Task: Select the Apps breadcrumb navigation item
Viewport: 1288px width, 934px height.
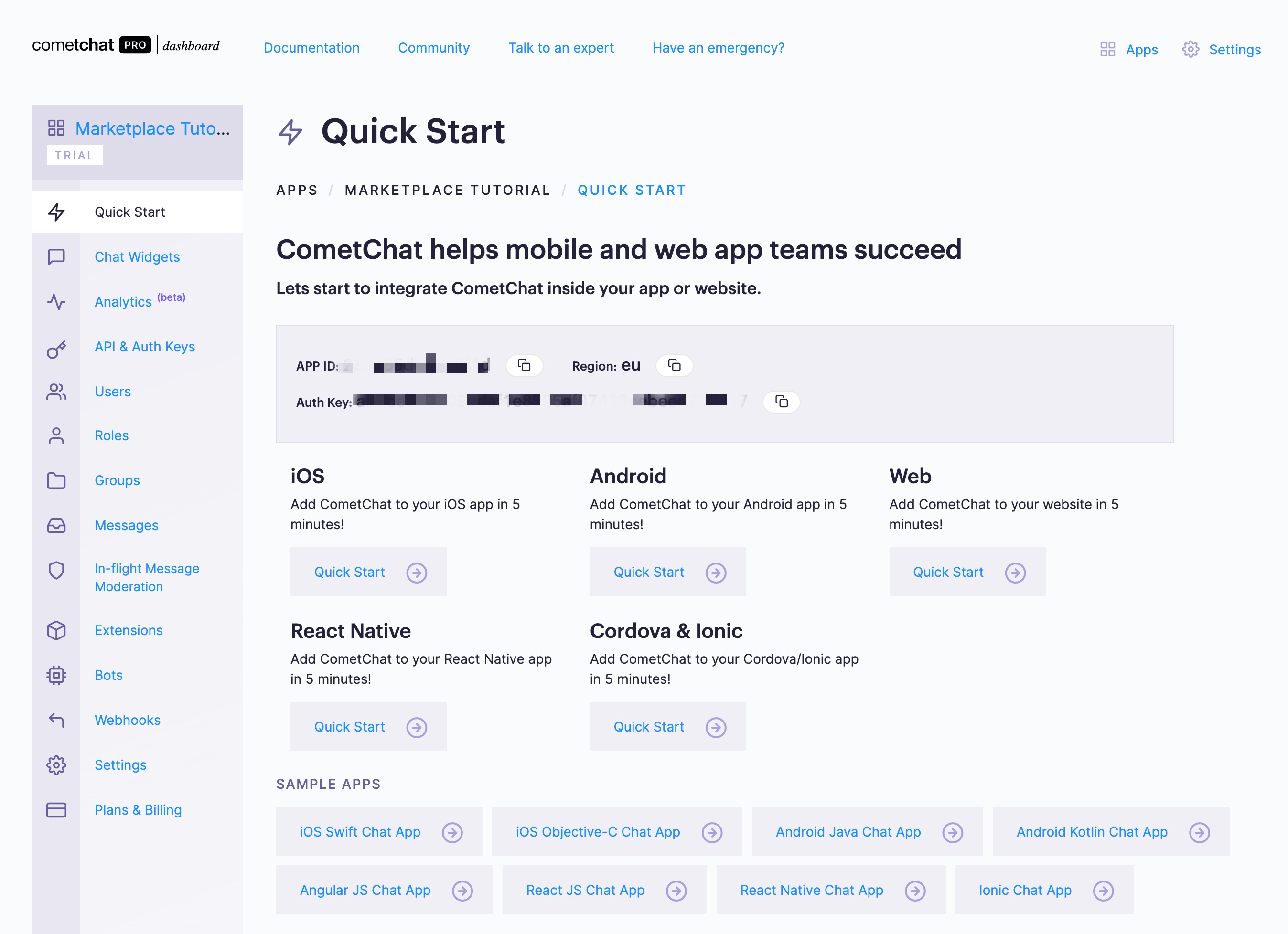Action: point(298,190)
